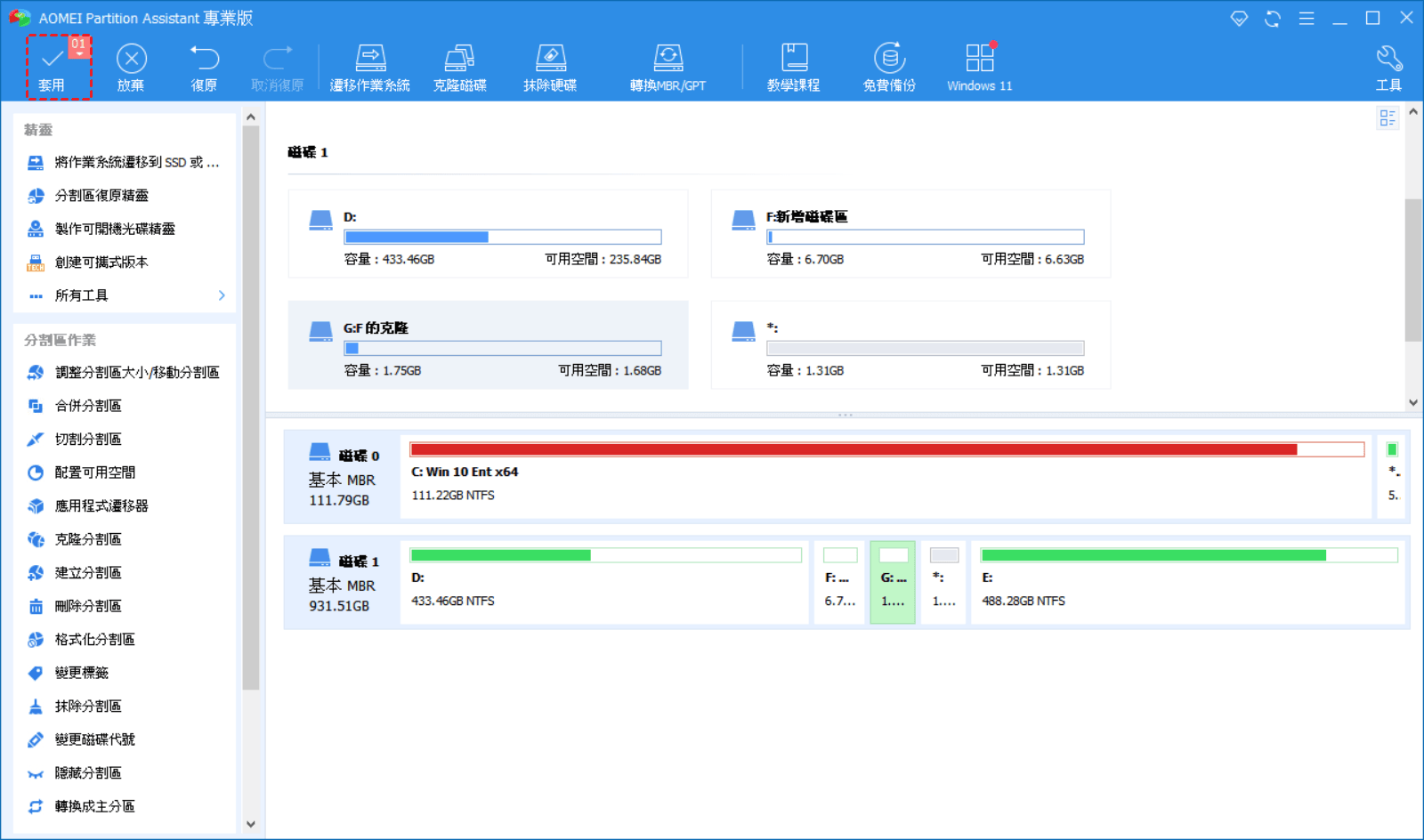Undo last operation with 復原 icon
Image resolution: width=1424 pixels, height=840 pixels.
pos(204,68)
